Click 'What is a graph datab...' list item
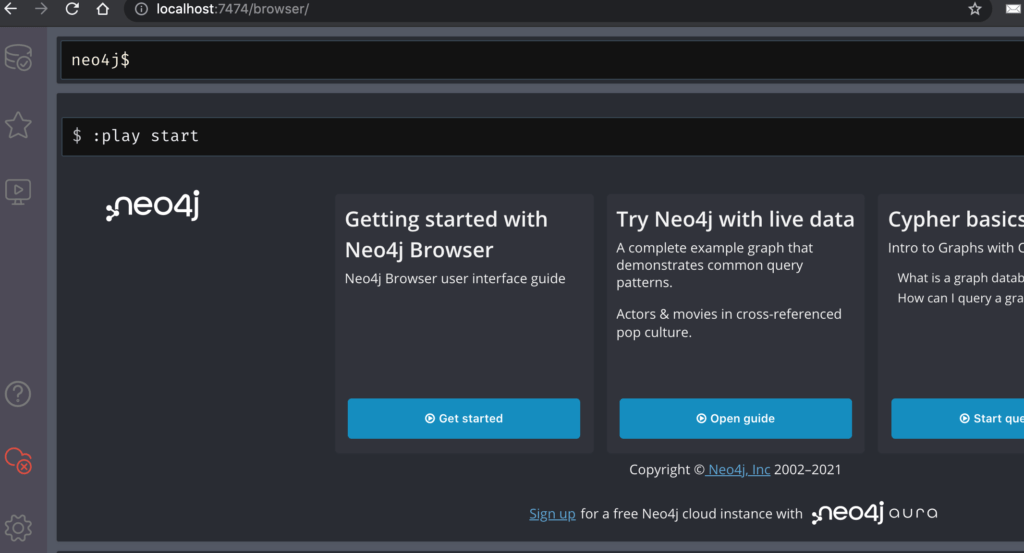This screenshot has width=1024, height=553. [x=960, y=278]
